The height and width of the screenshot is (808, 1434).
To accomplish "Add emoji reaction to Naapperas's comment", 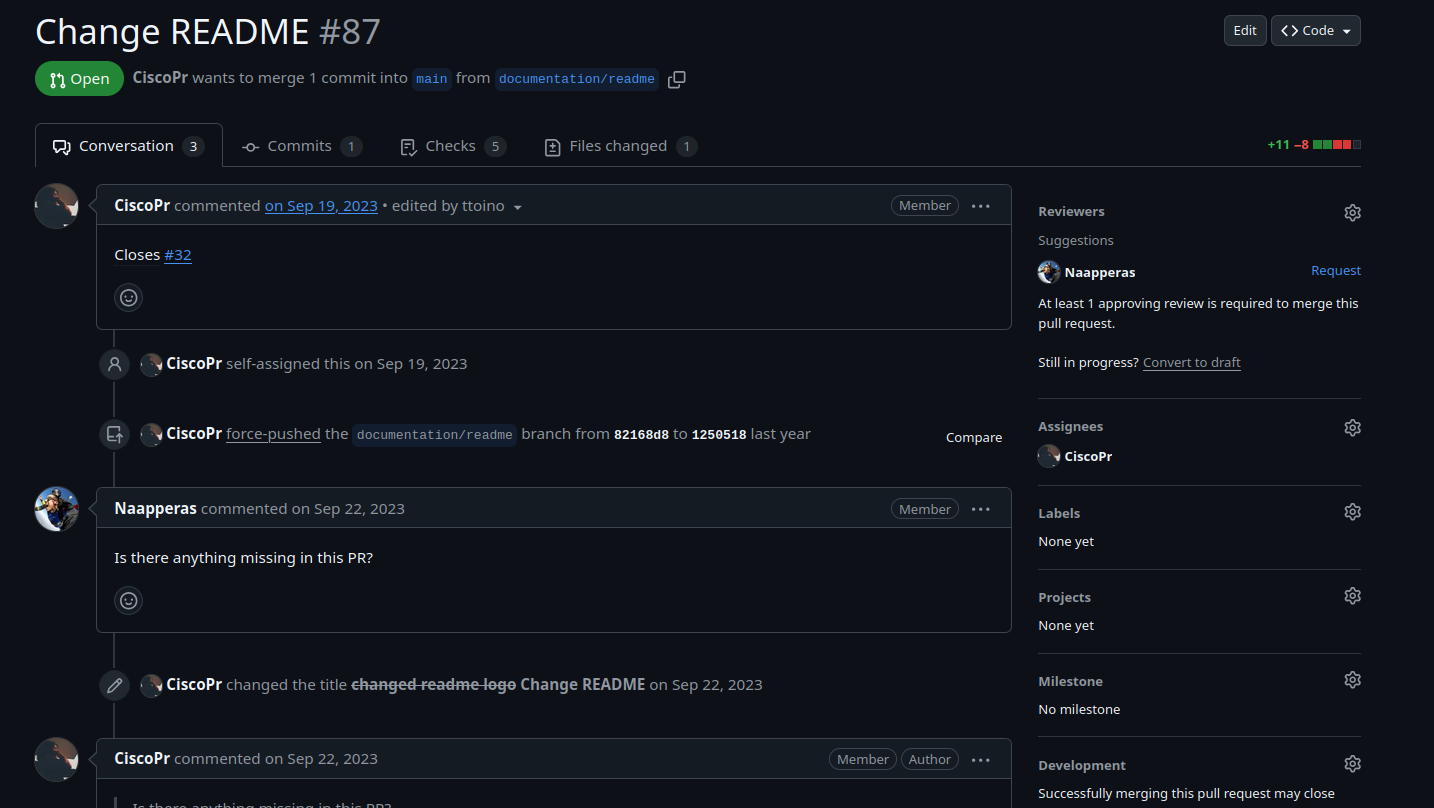I will 128,600.
